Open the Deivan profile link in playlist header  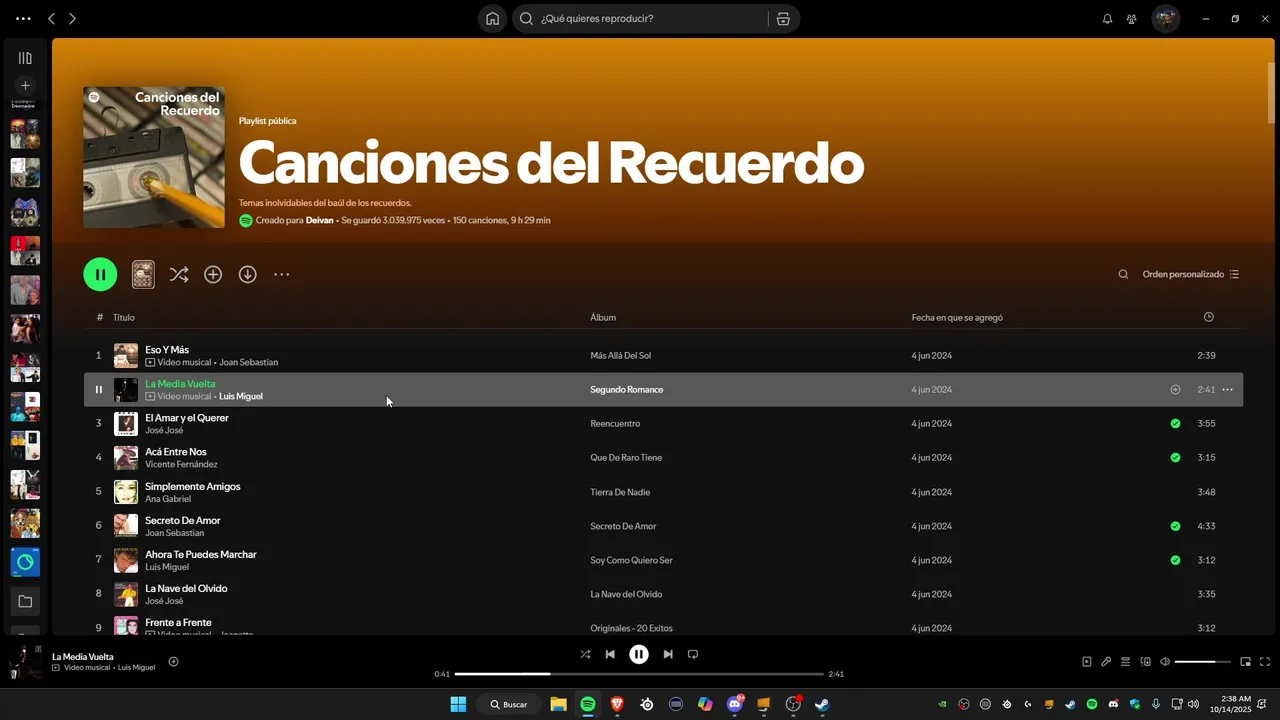click(320, 220)
